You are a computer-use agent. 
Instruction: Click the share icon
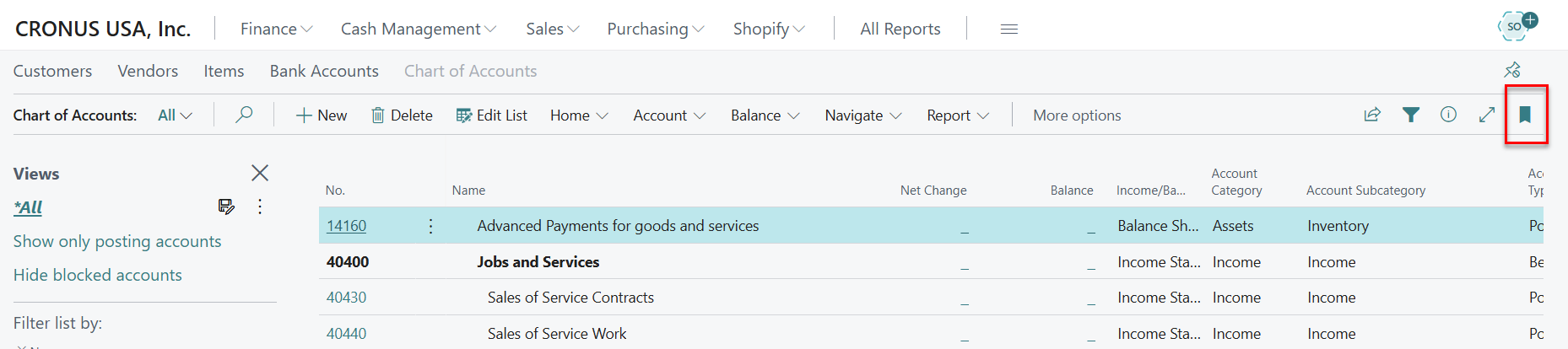[x=1372, y=115]
